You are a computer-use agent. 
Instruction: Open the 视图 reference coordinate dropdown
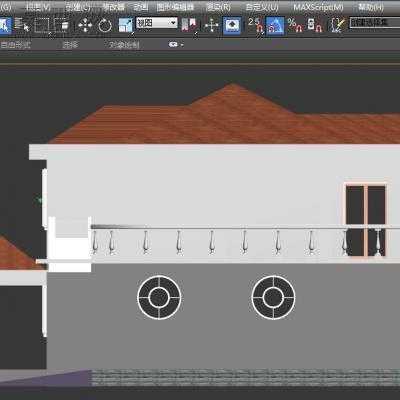[x=157, y=23]
